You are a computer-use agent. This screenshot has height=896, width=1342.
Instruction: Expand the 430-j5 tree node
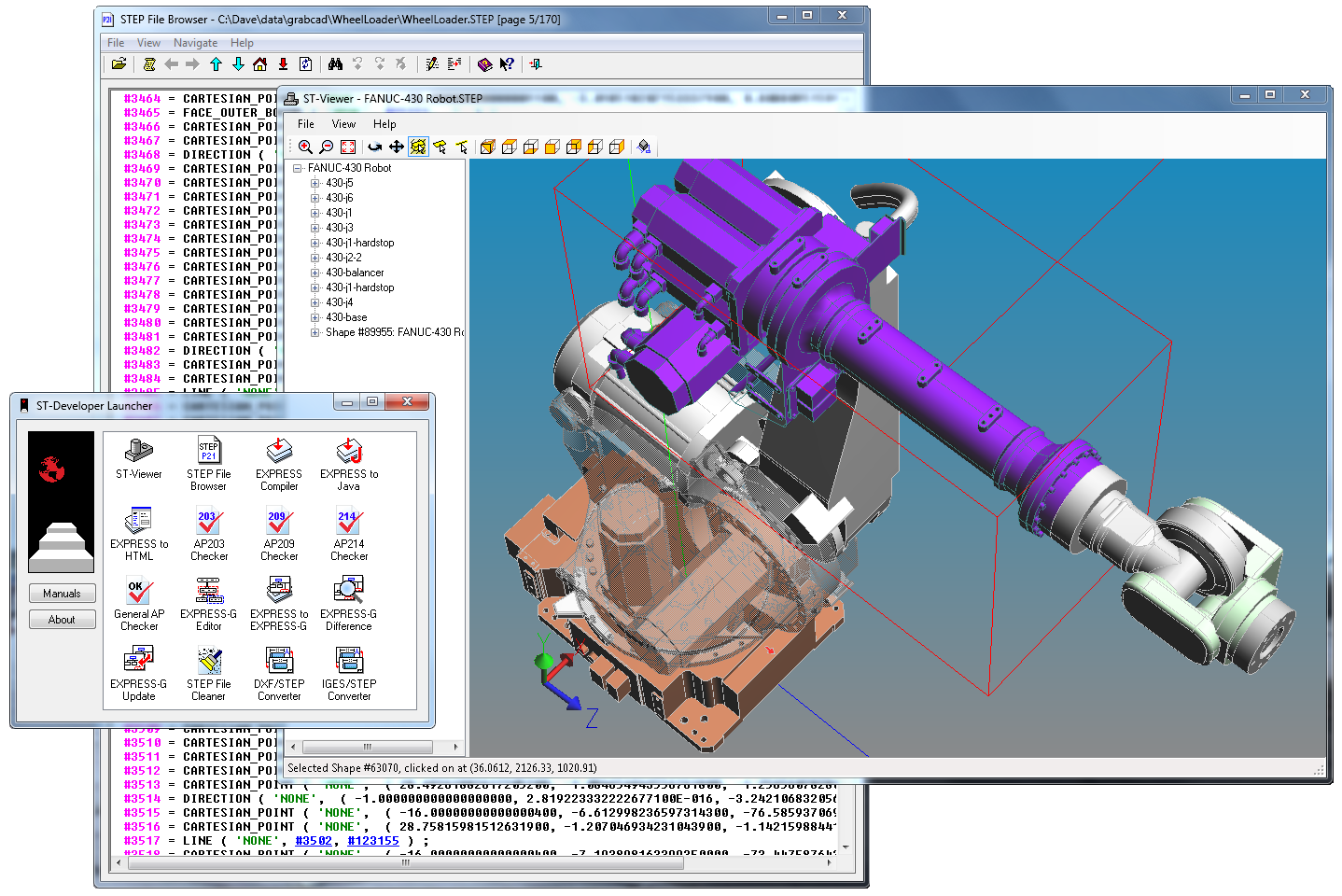[315, 183]
